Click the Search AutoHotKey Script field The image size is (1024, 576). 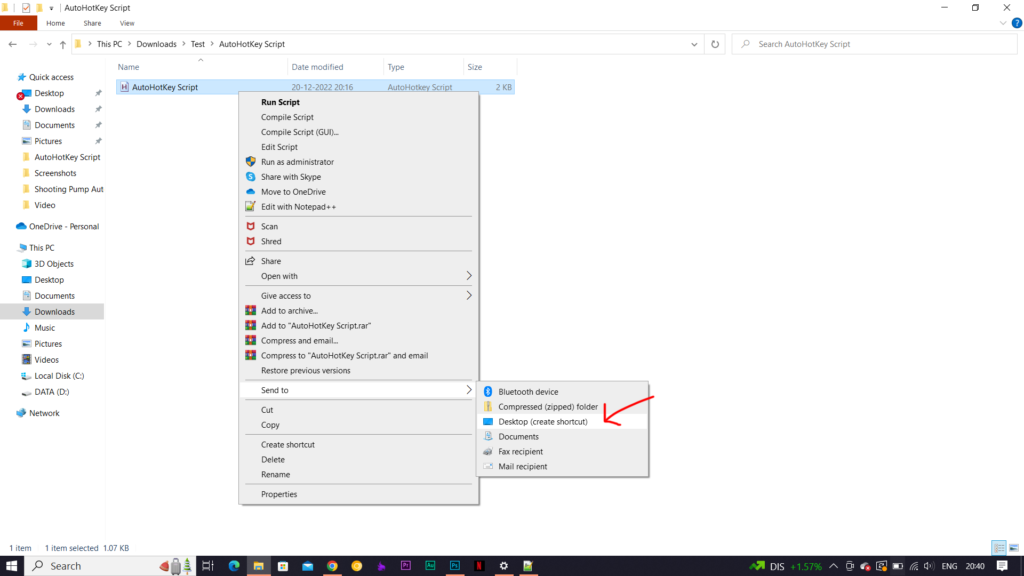click(x=874, y=44)
